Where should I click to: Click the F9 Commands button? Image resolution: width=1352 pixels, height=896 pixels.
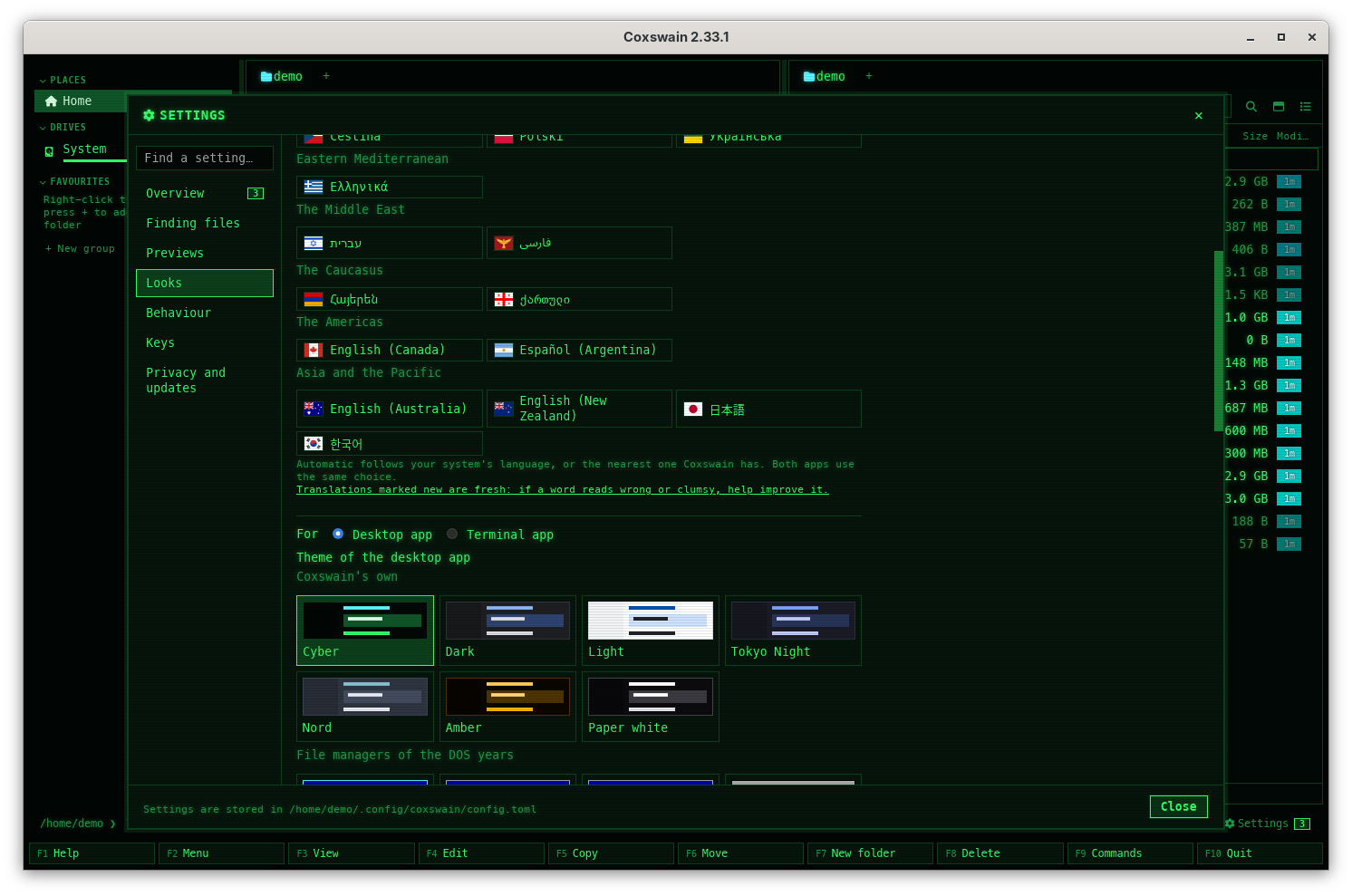coord(1130,853)
